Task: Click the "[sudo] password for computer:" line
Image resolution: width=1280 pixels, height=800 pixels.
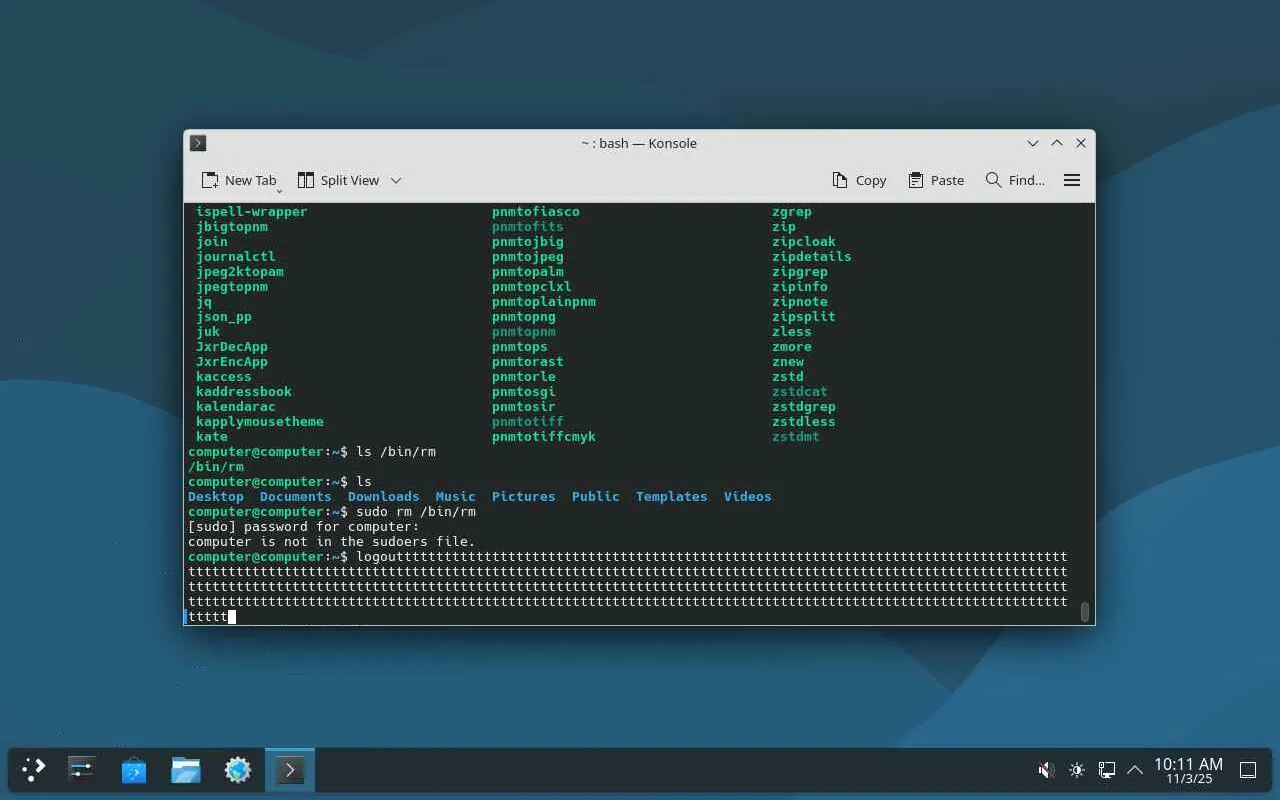Action: [x=304, y=527]
